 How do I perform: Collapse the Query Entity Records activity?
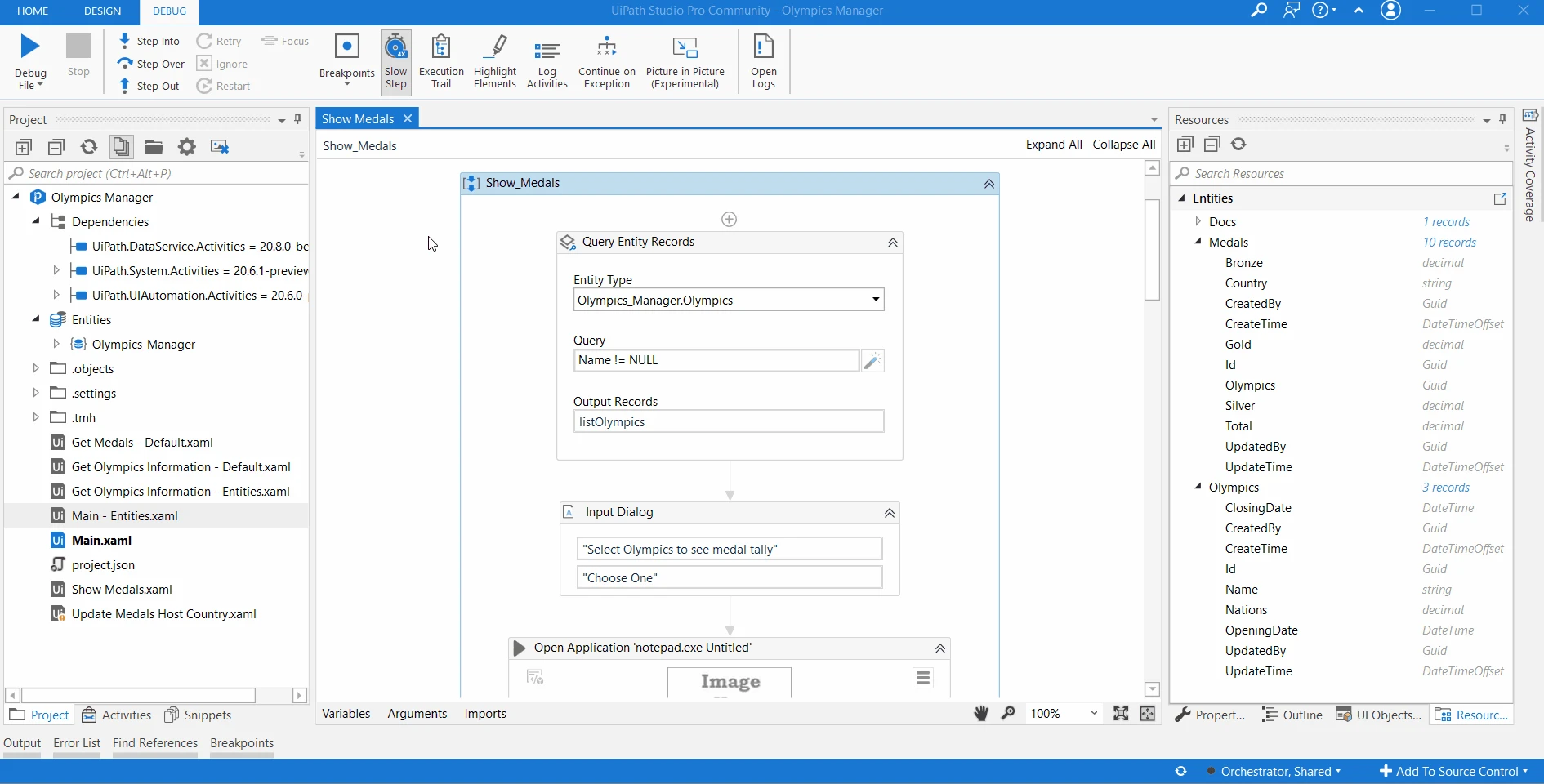[893, 243]
